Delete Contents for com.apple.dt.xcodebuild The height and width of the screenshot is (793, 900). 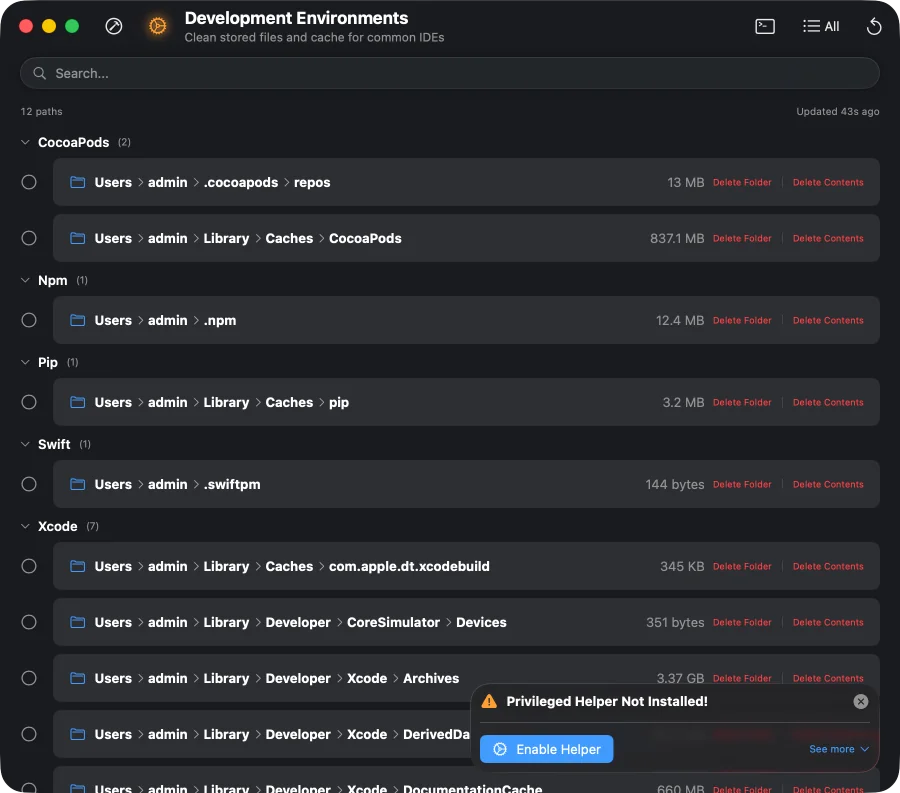[828, 566]
